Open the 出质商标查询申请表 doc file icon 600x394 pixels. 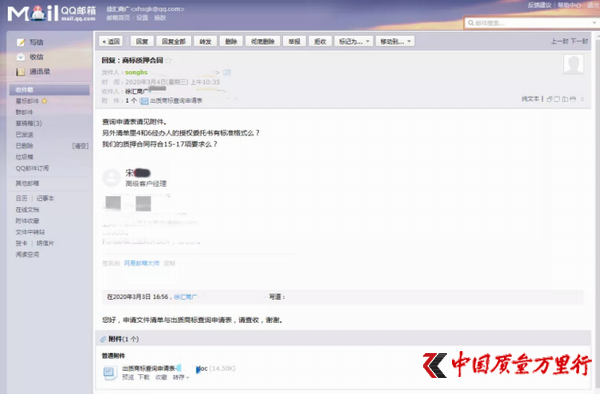(110, 372)
